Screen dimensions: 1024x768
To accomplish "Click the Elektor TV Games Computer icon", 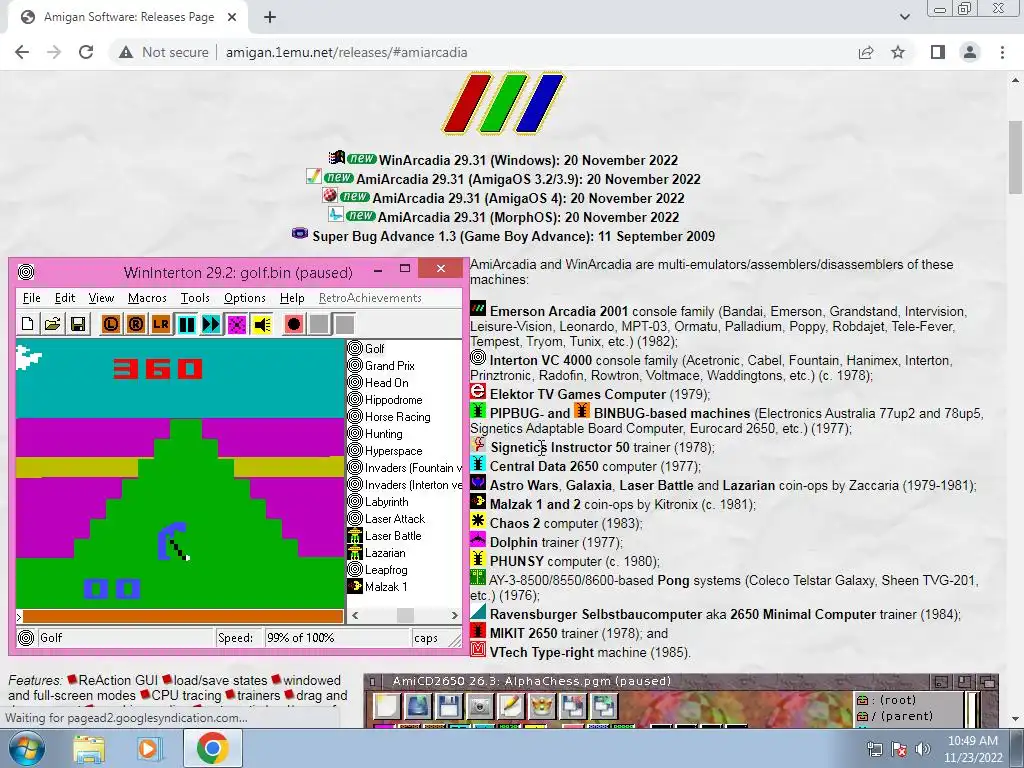I will pos(478,392).
